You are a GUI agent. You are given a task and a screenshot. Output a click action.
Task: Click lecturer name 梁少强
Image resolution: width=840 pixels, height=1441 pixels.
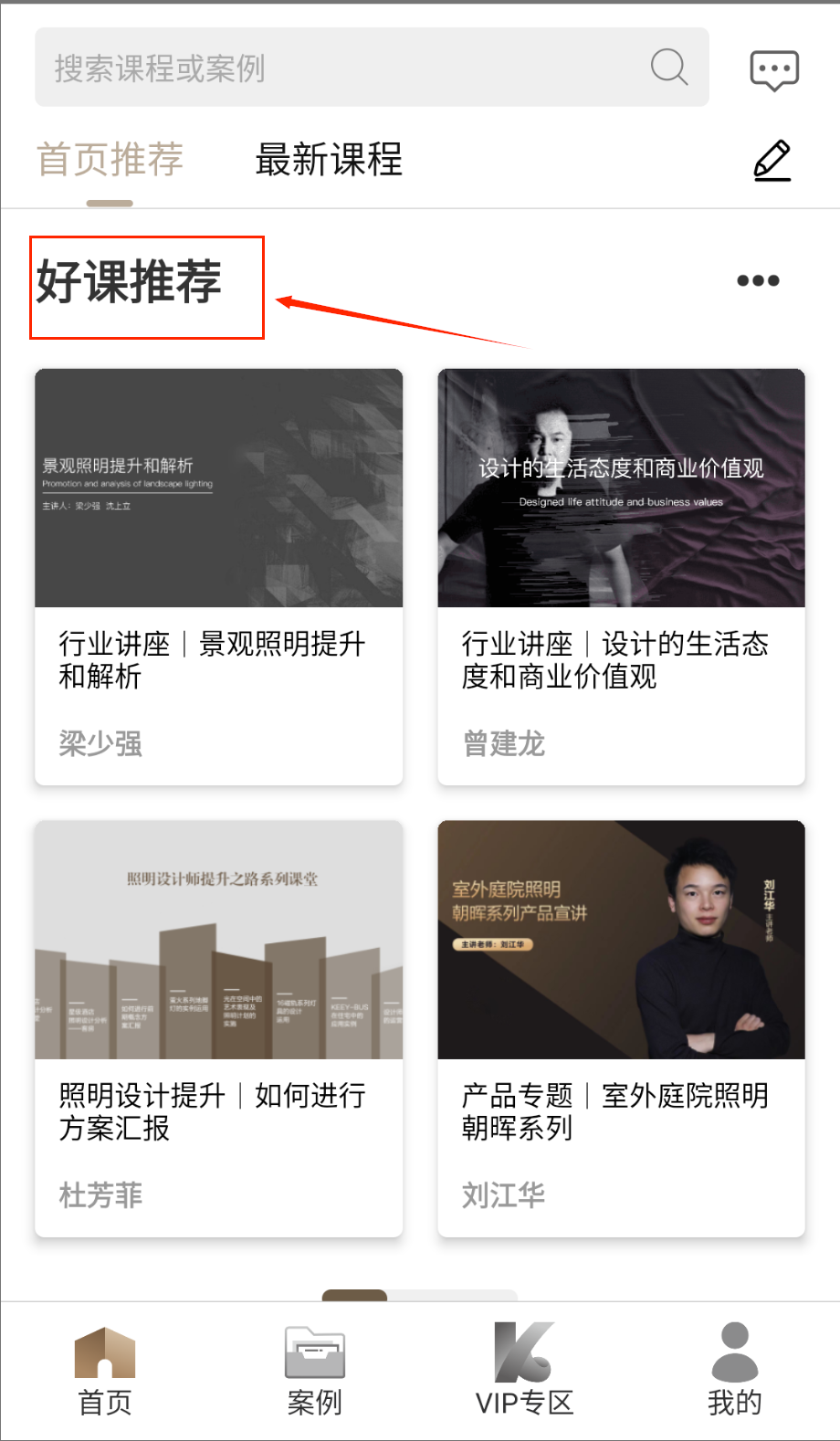[x=100, y=744]
